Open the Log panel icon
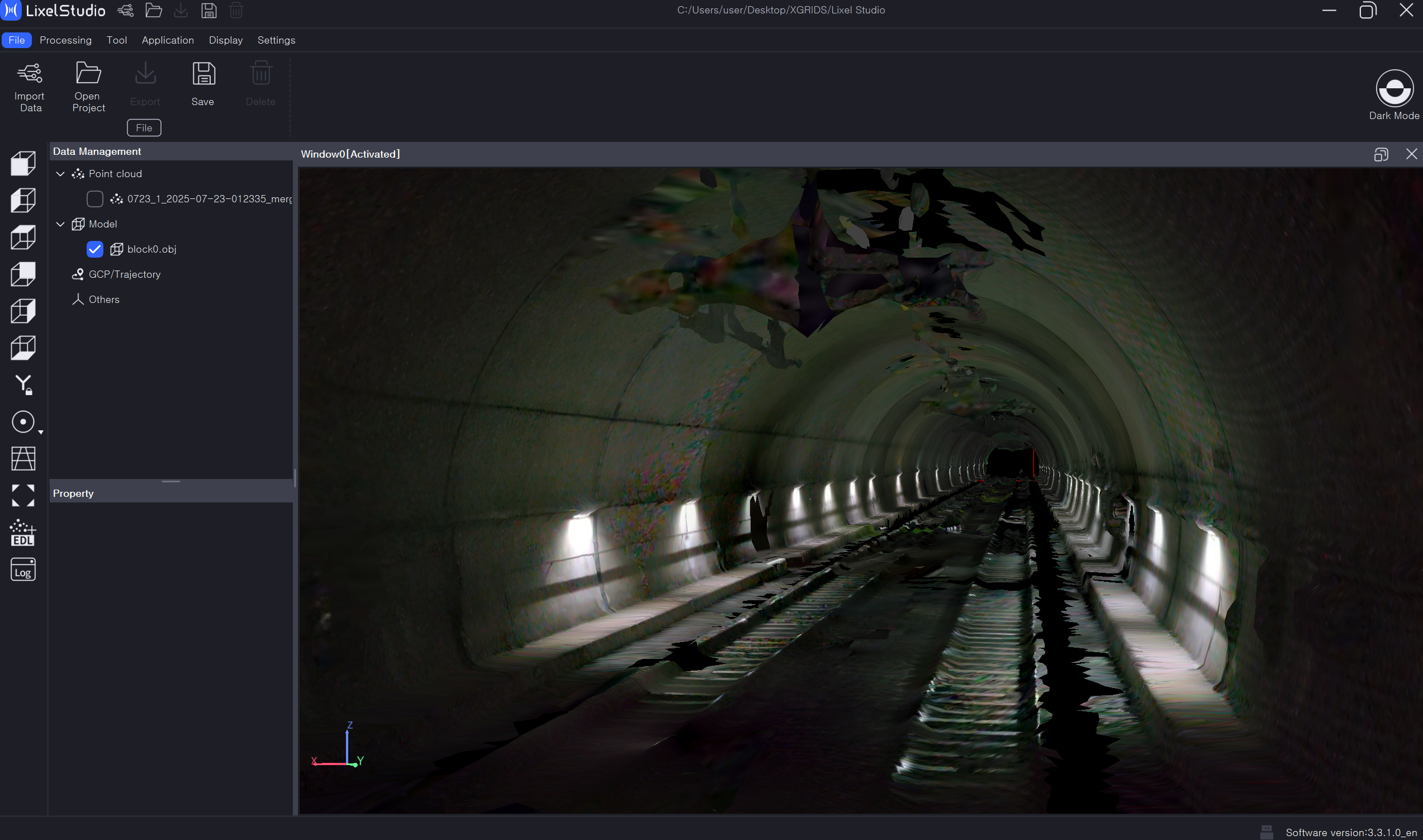The width and height of the screenshot is (1423, 840). [23, 570]
